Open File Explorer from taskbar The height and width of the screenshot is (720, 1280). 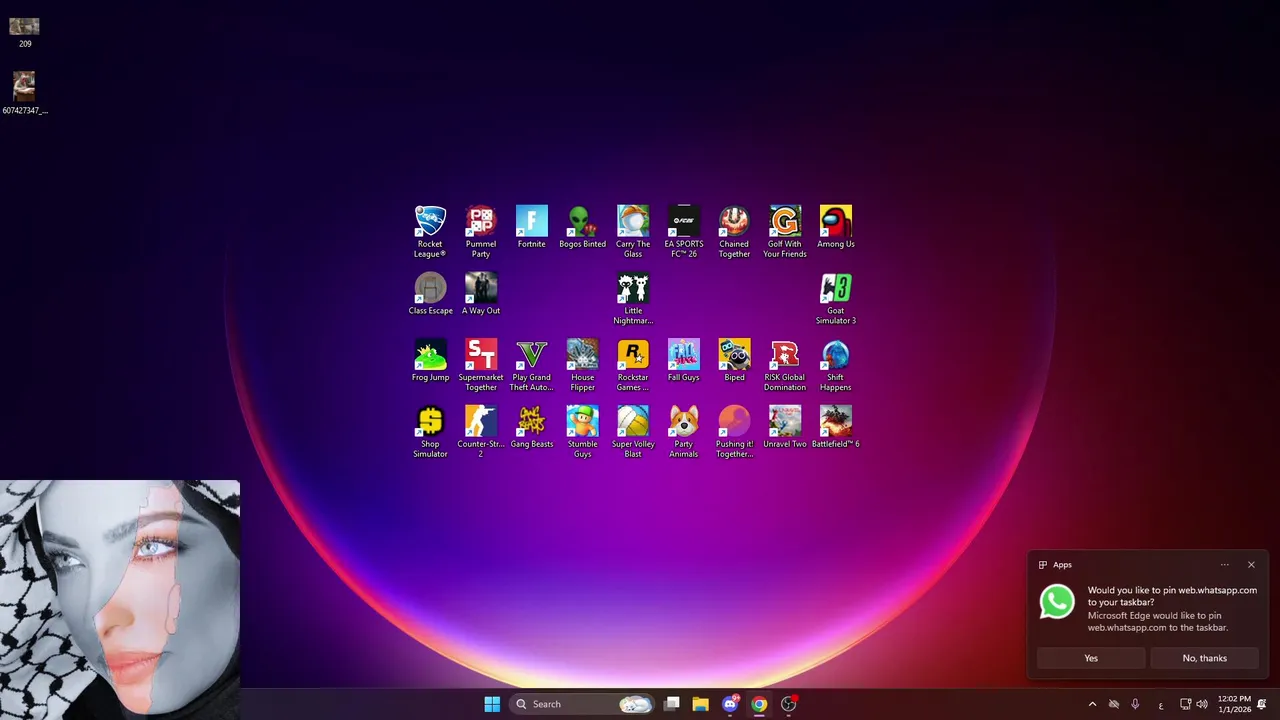tap(701, 704)
